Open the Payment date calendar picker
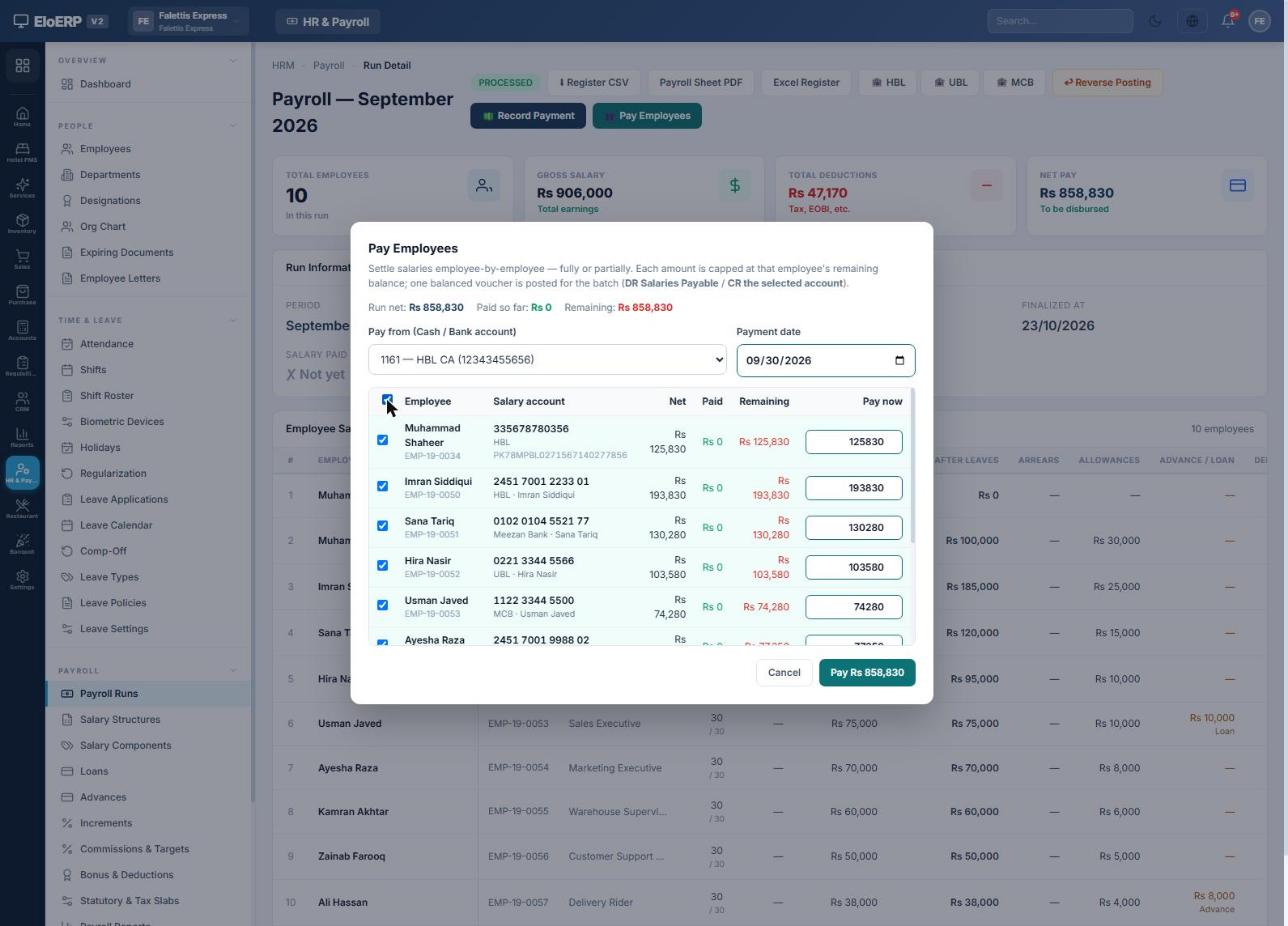Viewport: 1288px width, 926px height. (x=899, y=361)
